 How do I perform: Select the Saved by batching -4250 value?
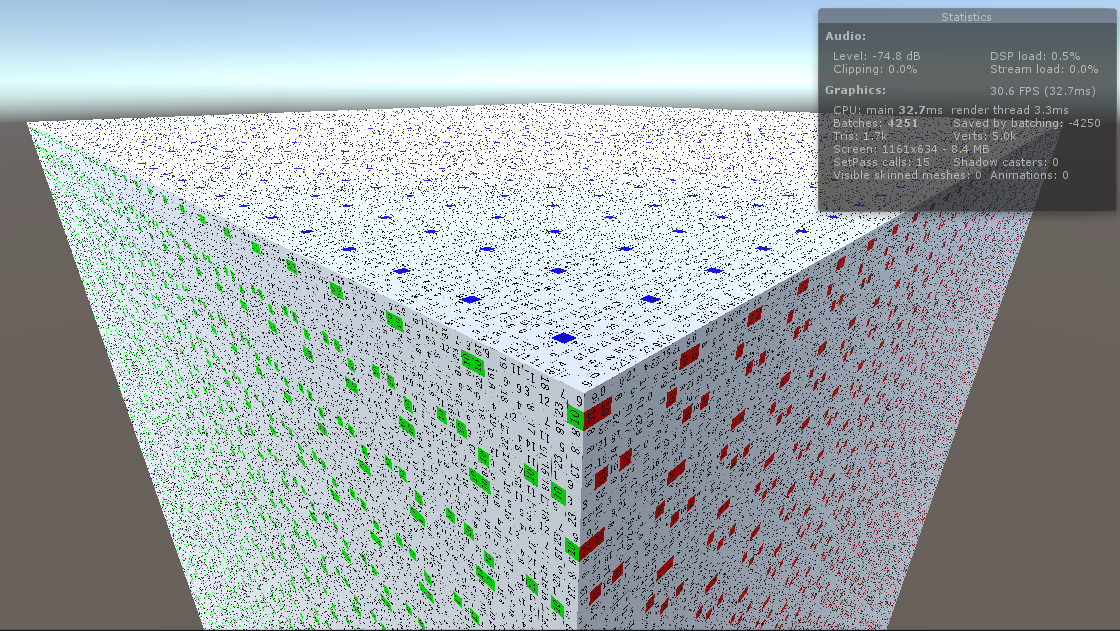1027,123
